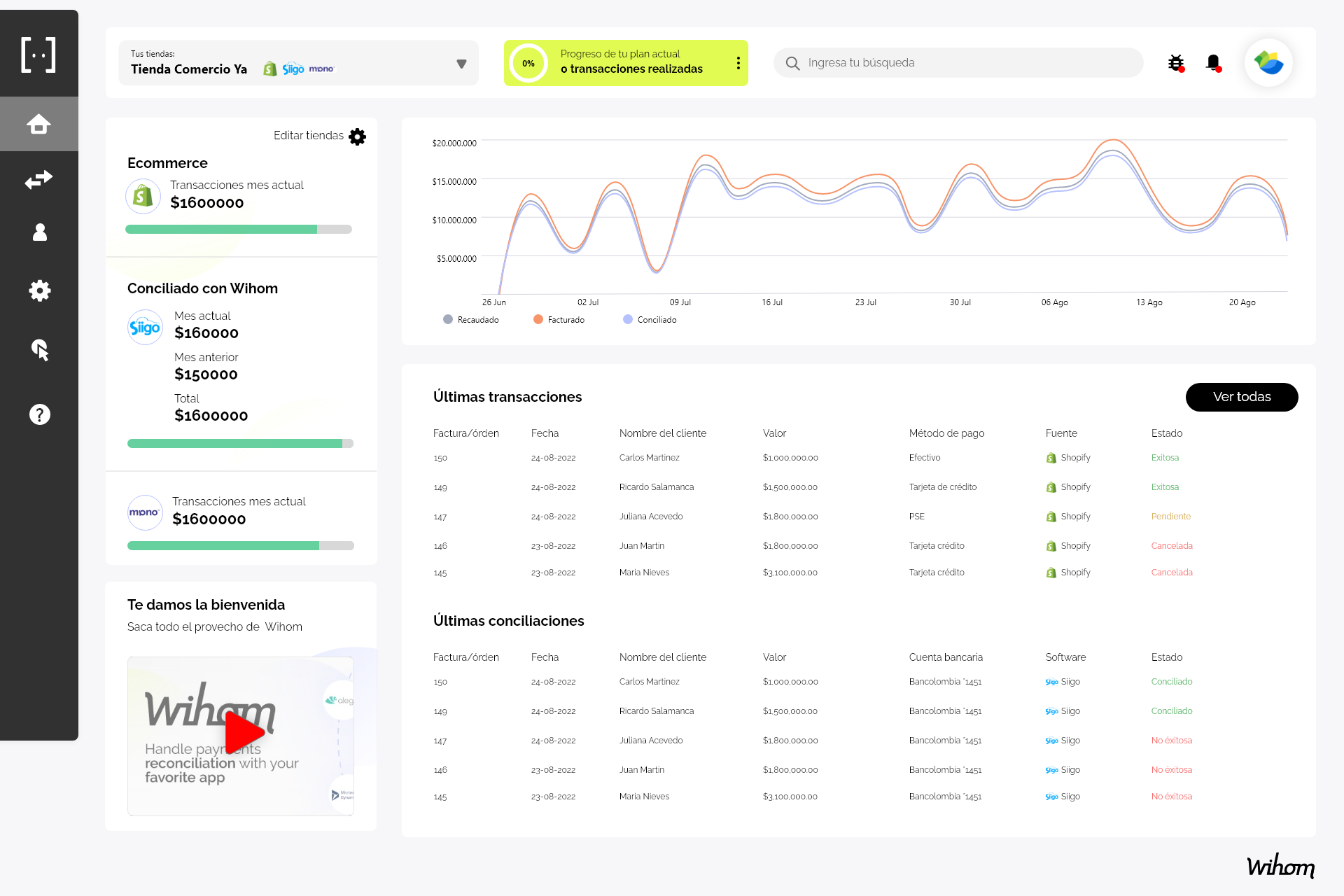Click the Ecommerce Shopify progress bar

point(238,230)
